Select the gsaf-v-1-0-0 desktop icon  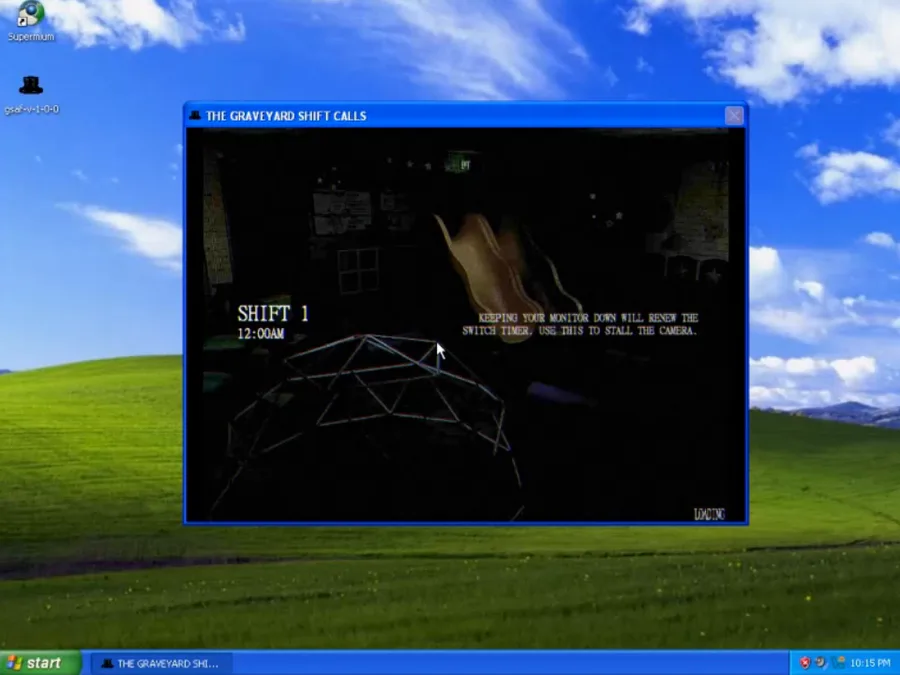pyautogui.click(x=31, y=95)
